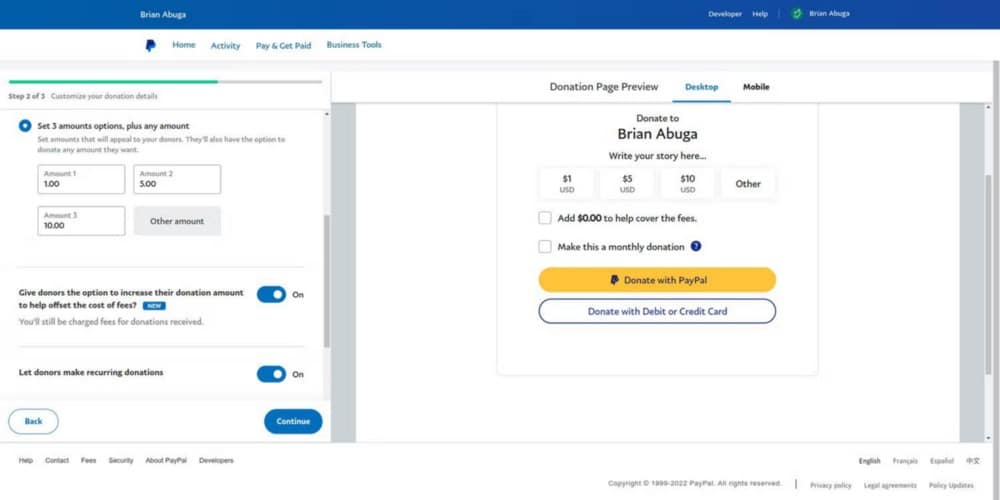Click the footer Contact link
The width and height of the screenshot is (1000, 500).
pos(57,460)
